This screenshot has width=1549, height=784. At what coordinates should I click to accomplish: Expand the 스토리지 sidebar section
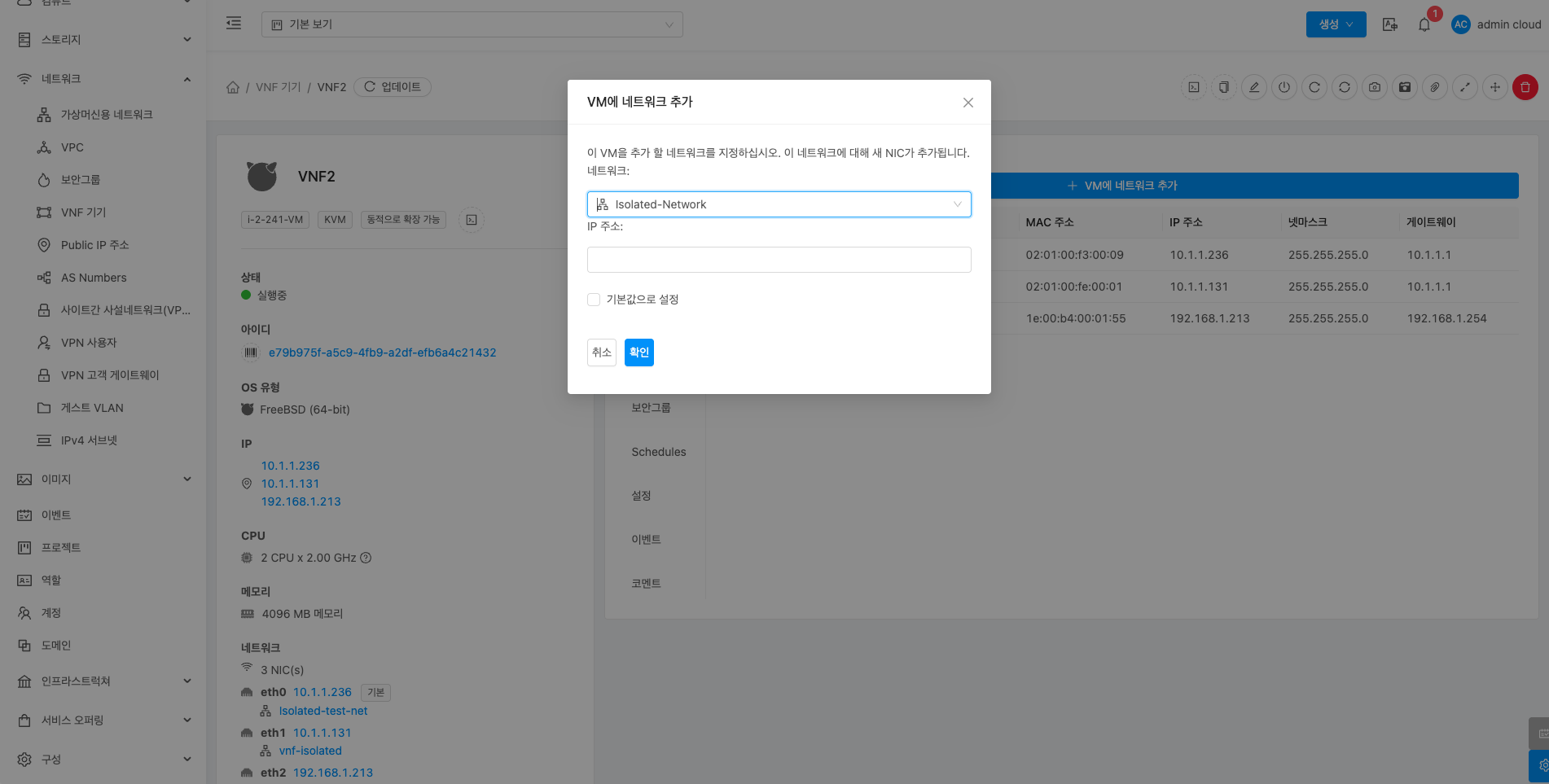coord(104,39)
